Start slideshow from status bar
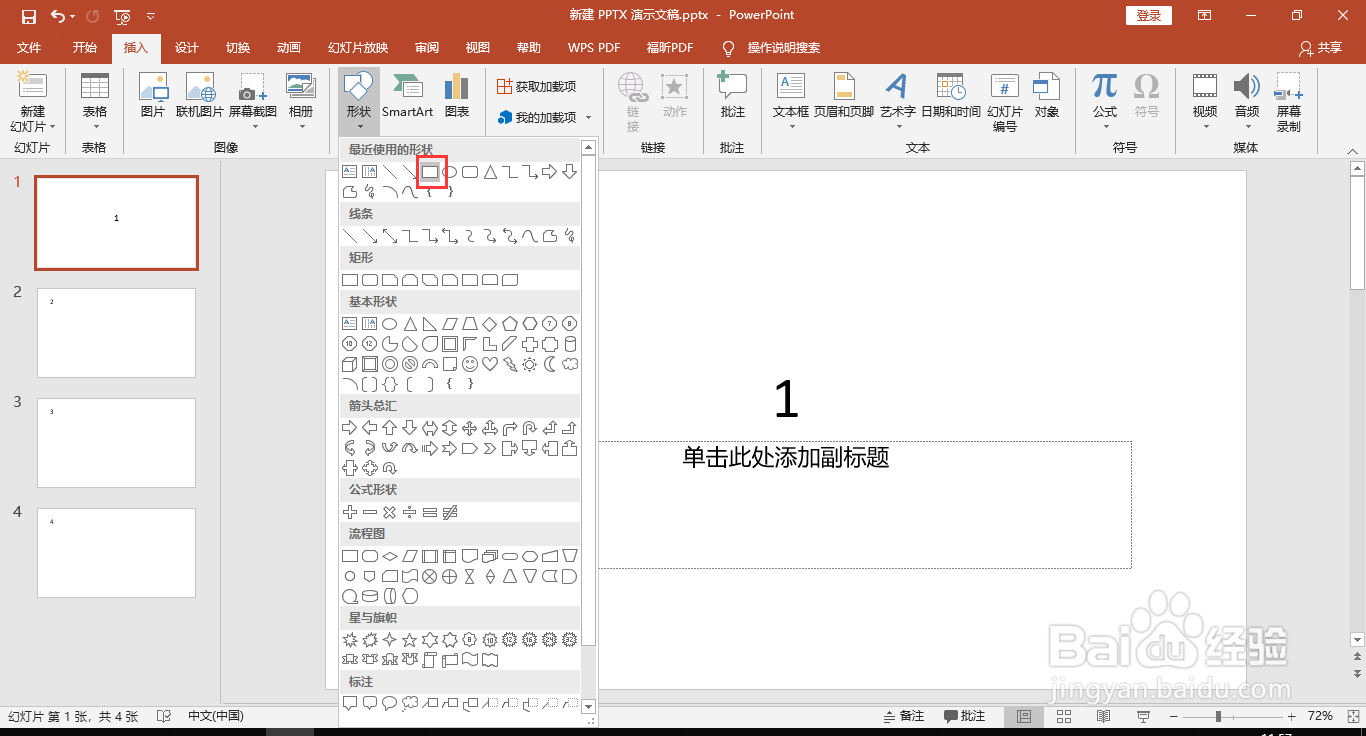The width and height of the screenshot is (1366, 736). (1144, 717)
